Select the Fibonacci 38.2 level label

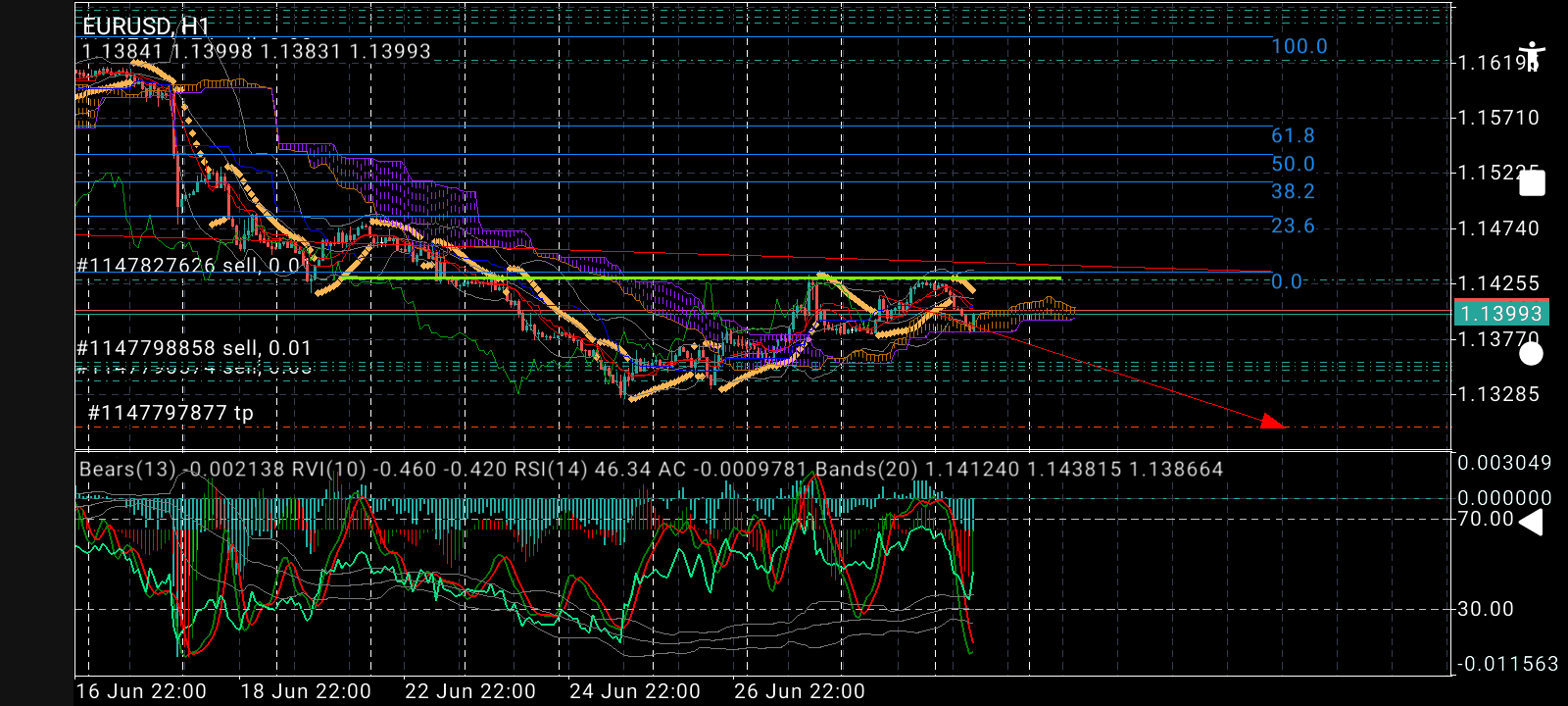tap(1293, 191)
